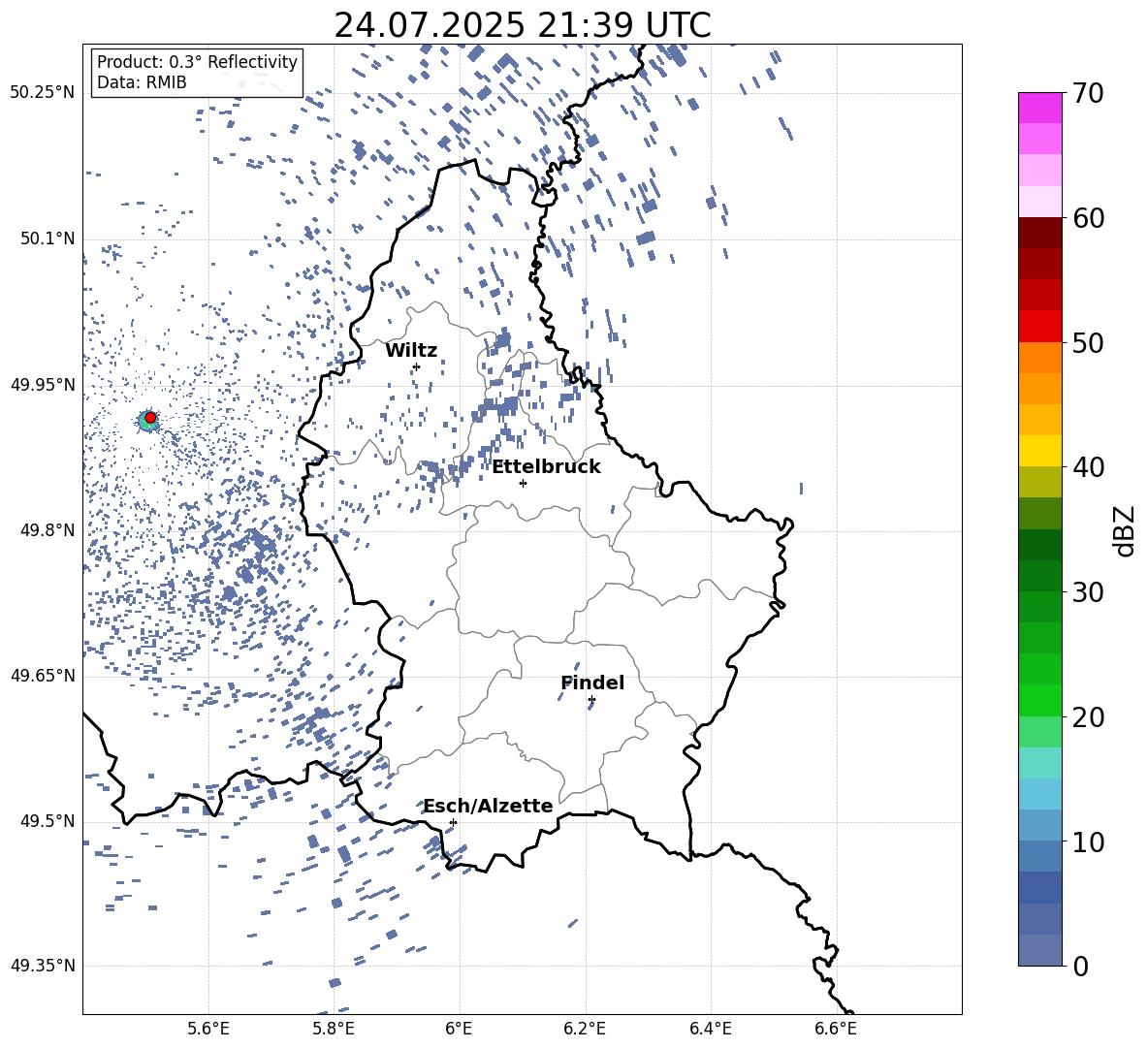The height and width of the screenshot is (1048, 1148).
Task: Pick the olive colorbar swatch below 40
Action: (1040, 482)
